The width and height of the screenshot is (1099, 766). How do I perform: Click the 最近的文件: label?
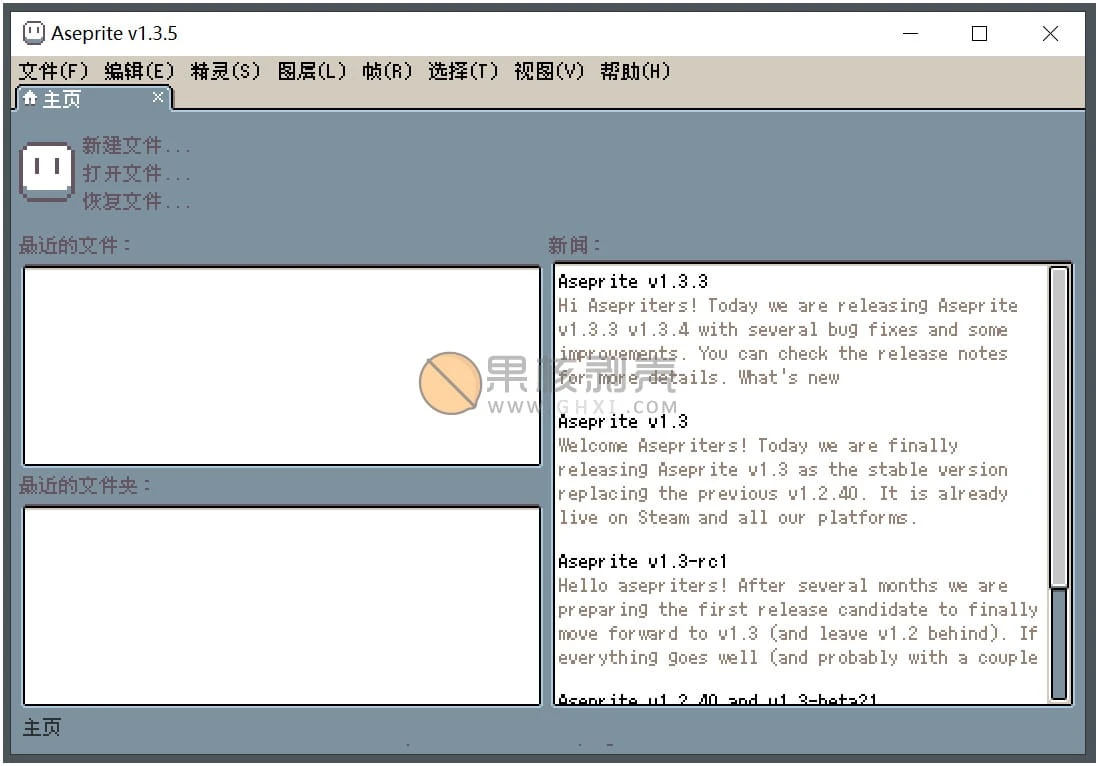(x=74, y=245)
